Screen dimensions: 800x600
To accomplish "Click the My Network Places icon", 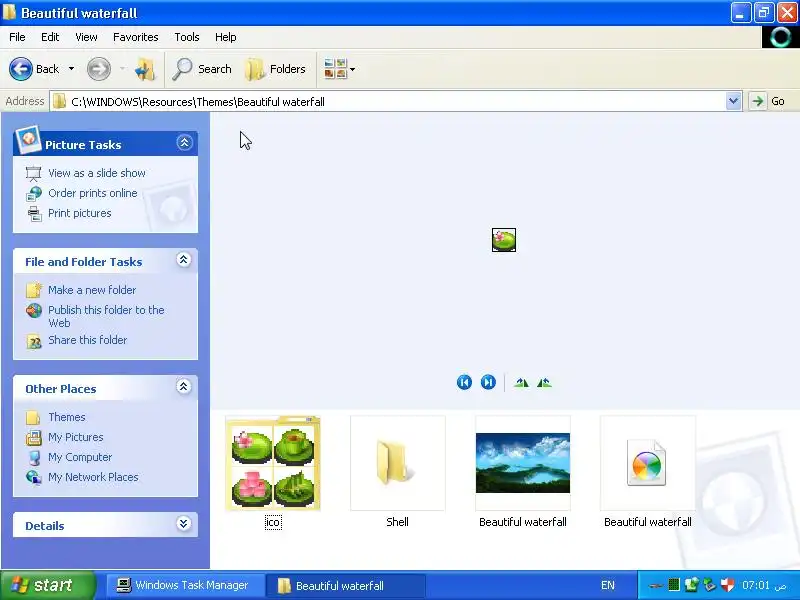I will tap(34, 478).
